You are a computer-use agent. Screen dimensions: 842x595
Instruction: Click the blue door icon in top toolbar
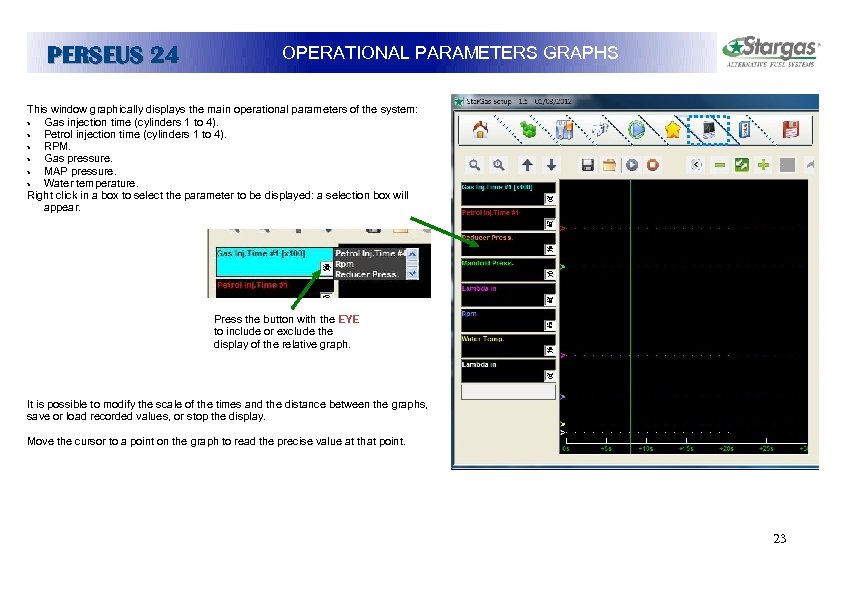[x=744, y=129]
